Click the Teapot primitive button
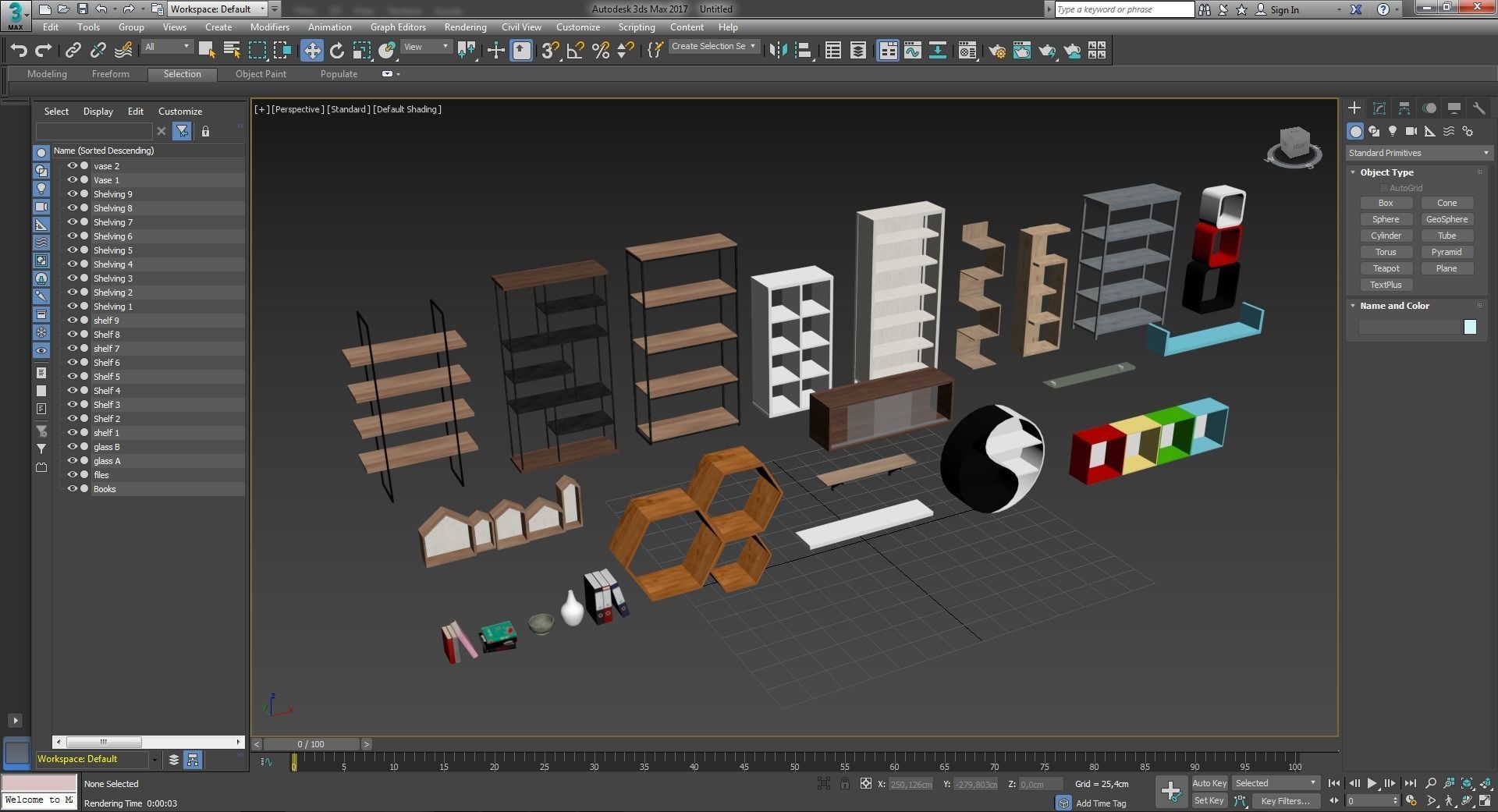The height and width of the screenshot is (812, 1498). (1386, 268)
